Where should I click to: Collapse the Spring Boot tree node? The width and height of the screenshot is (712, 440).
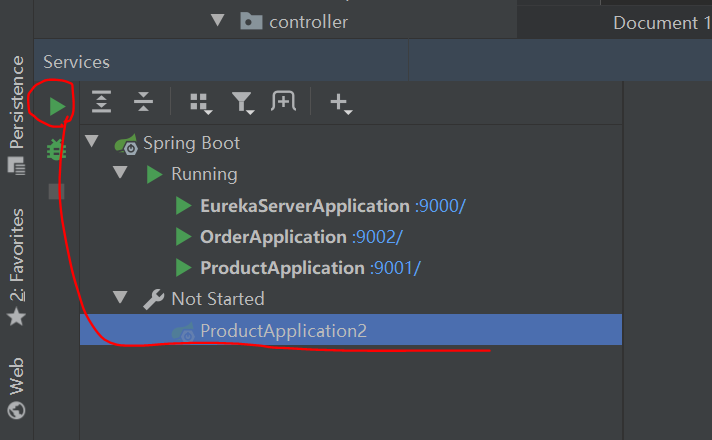93,142
